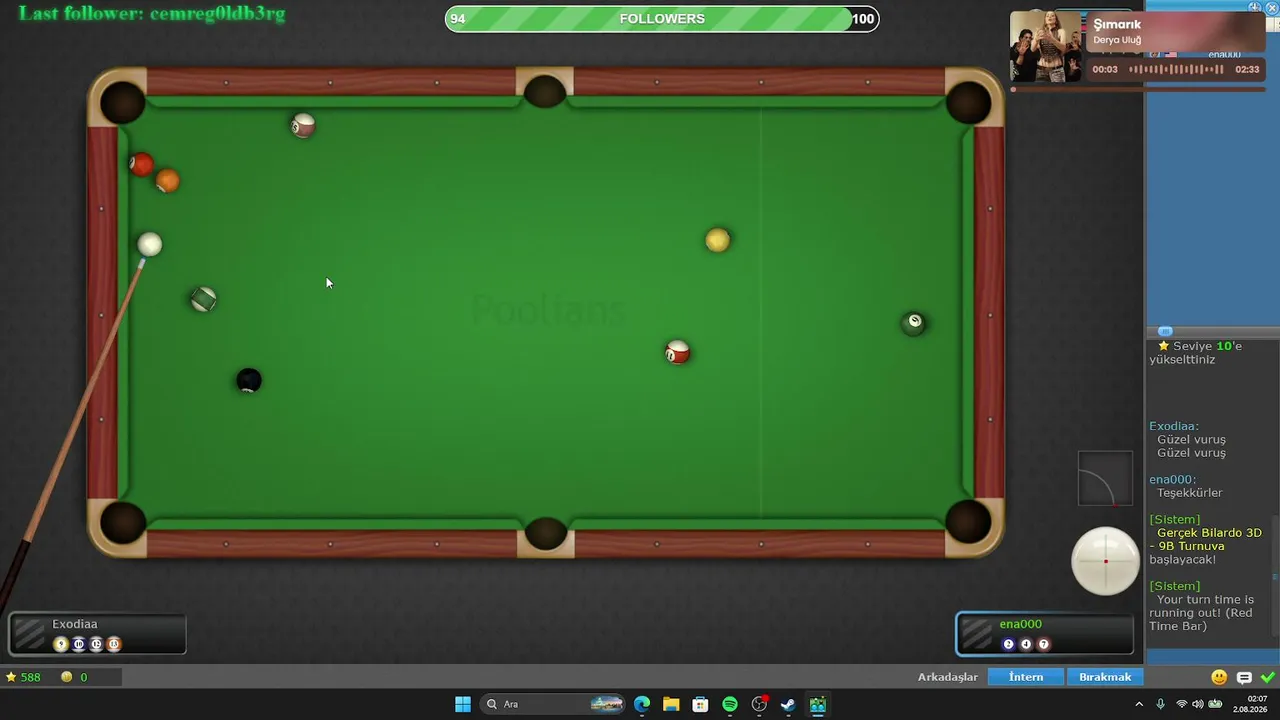
Task: Click the 9 ball in Exodiaa's panel
Action: (x=61, y=644)
